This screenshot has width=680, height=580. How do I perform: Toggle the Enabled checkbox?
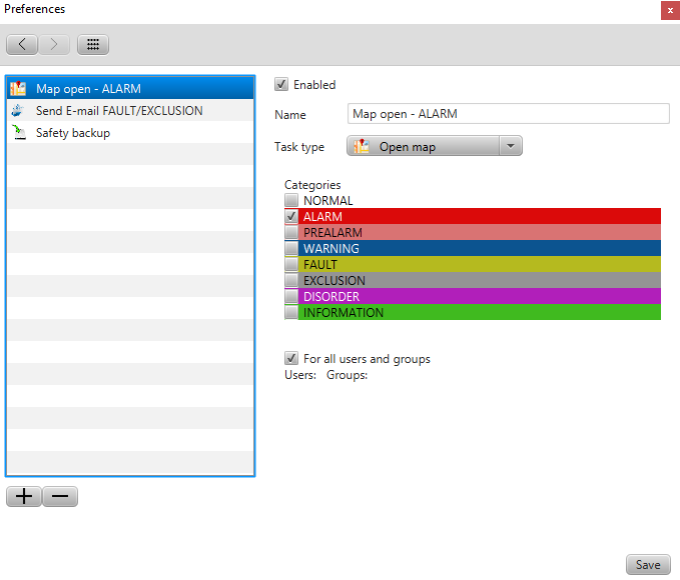pos(282,85)
